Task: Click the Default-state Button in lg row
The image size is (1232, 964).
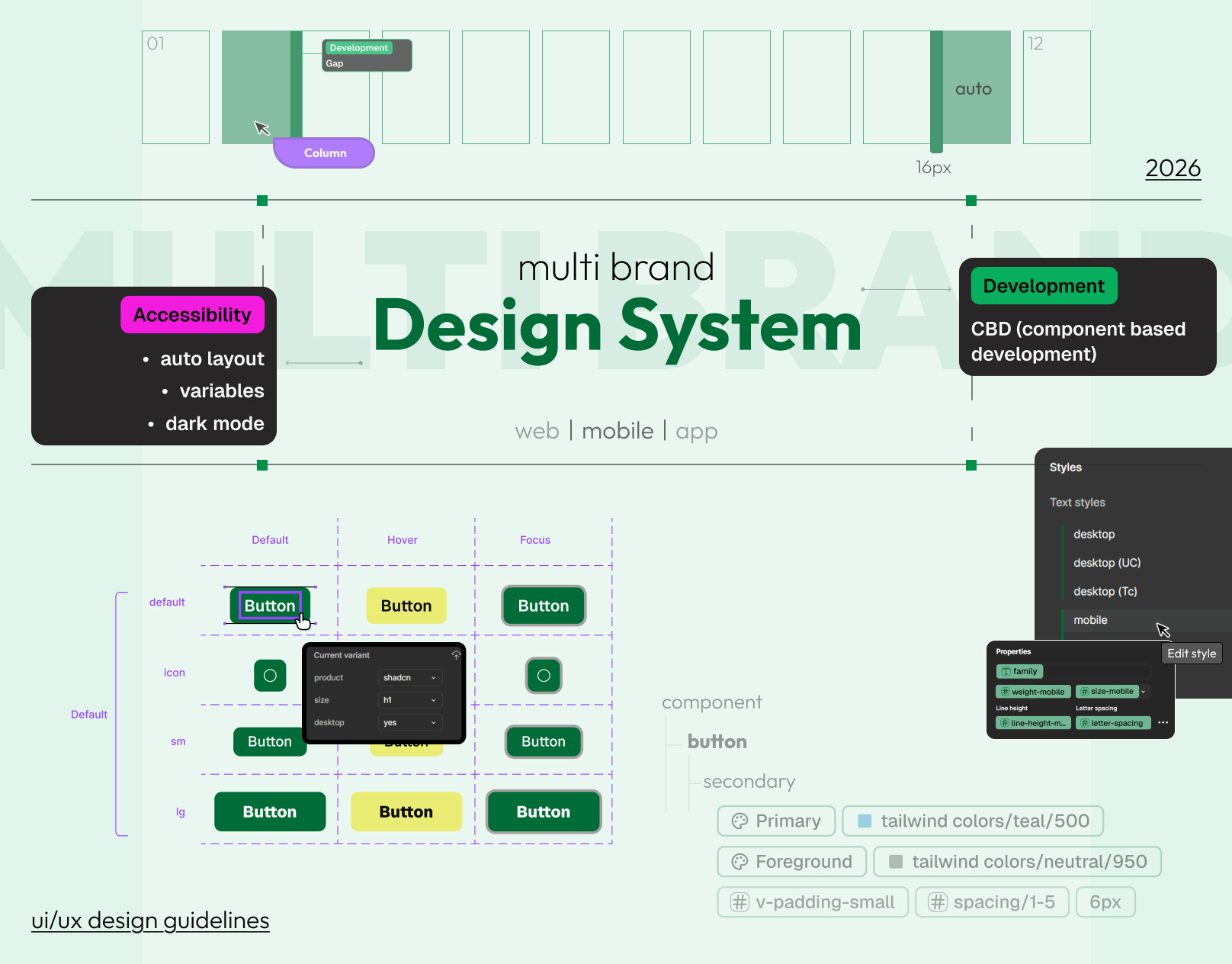Action: pyautogui.click(x=270, y=811)
